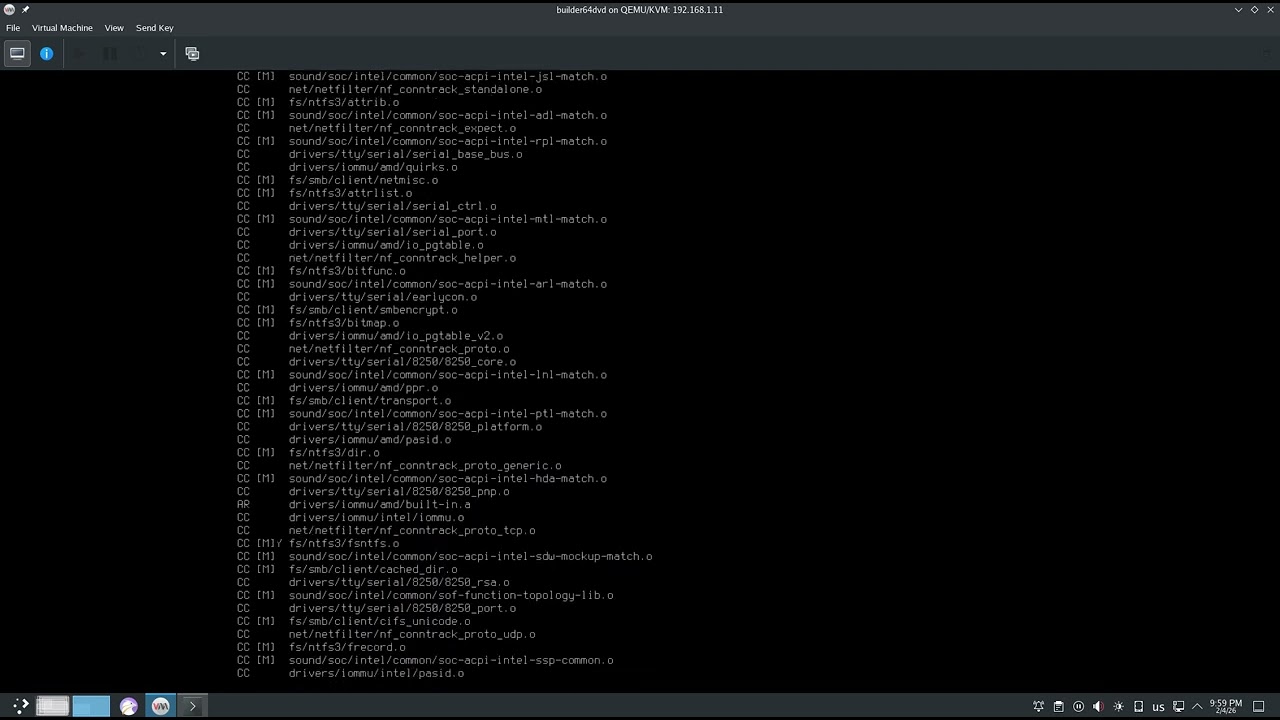
Task: Click the media player pause tray icon
Action: click(1078, 706)
